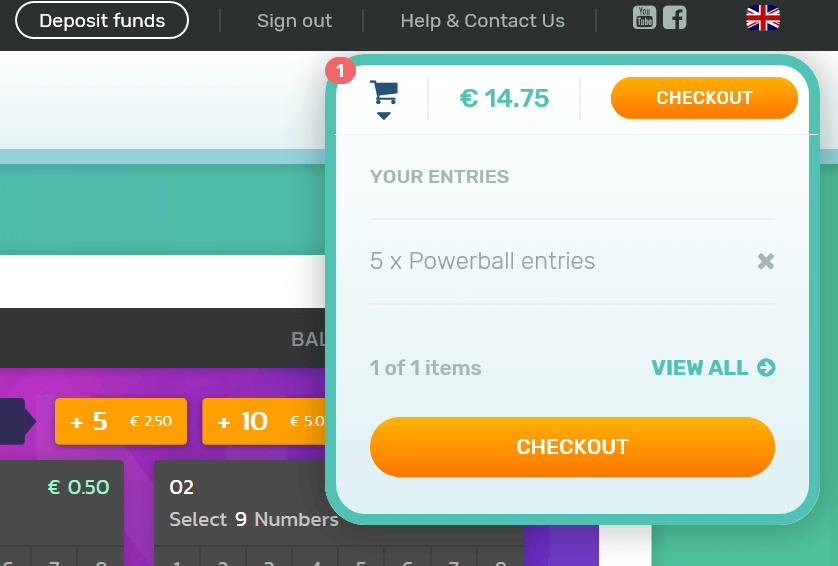Open the UK flag language selector
838x566 pixels.
(763, 18)
